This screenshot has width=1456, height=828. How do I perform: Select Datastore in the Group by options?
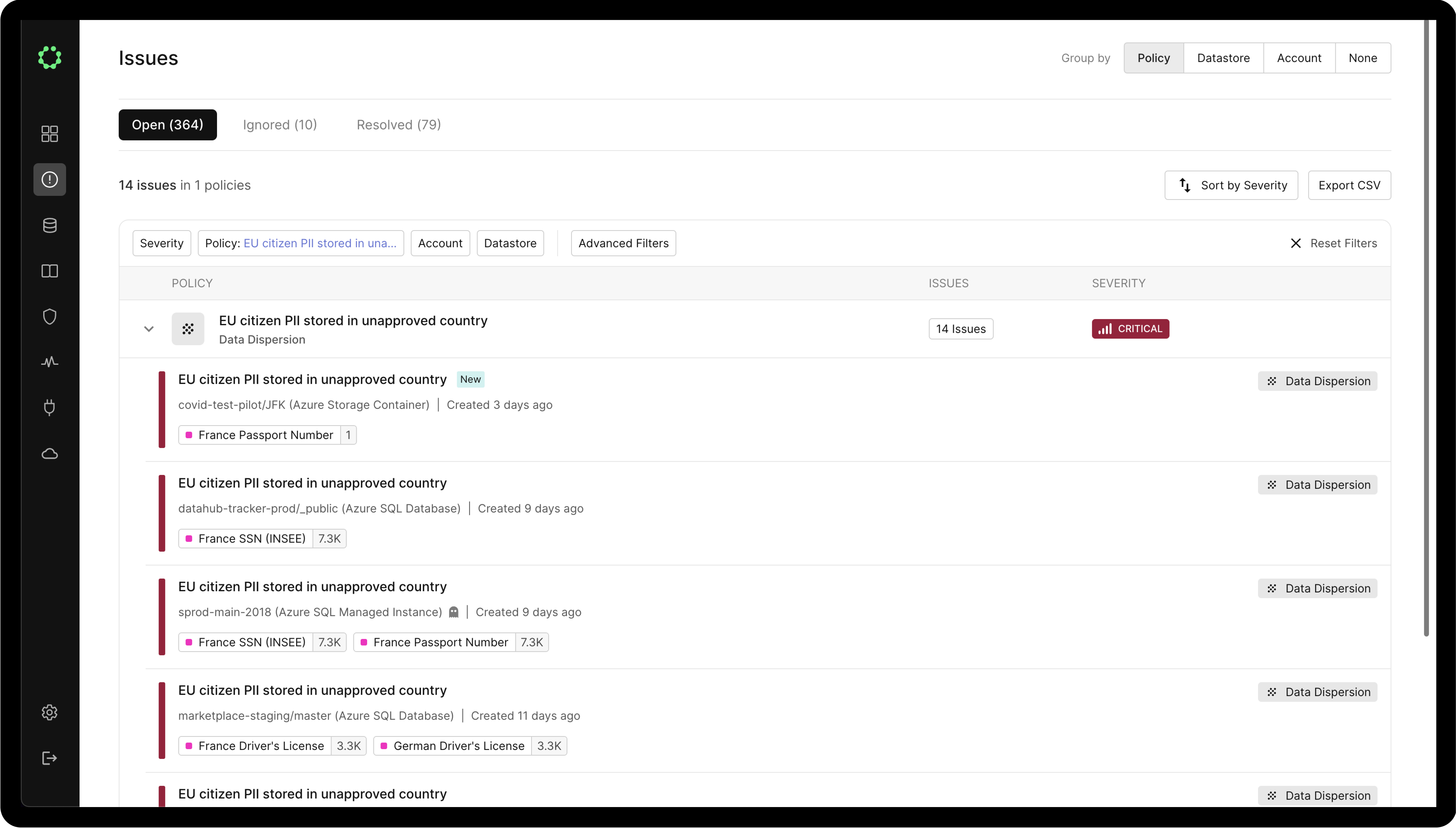(1223, 57)
